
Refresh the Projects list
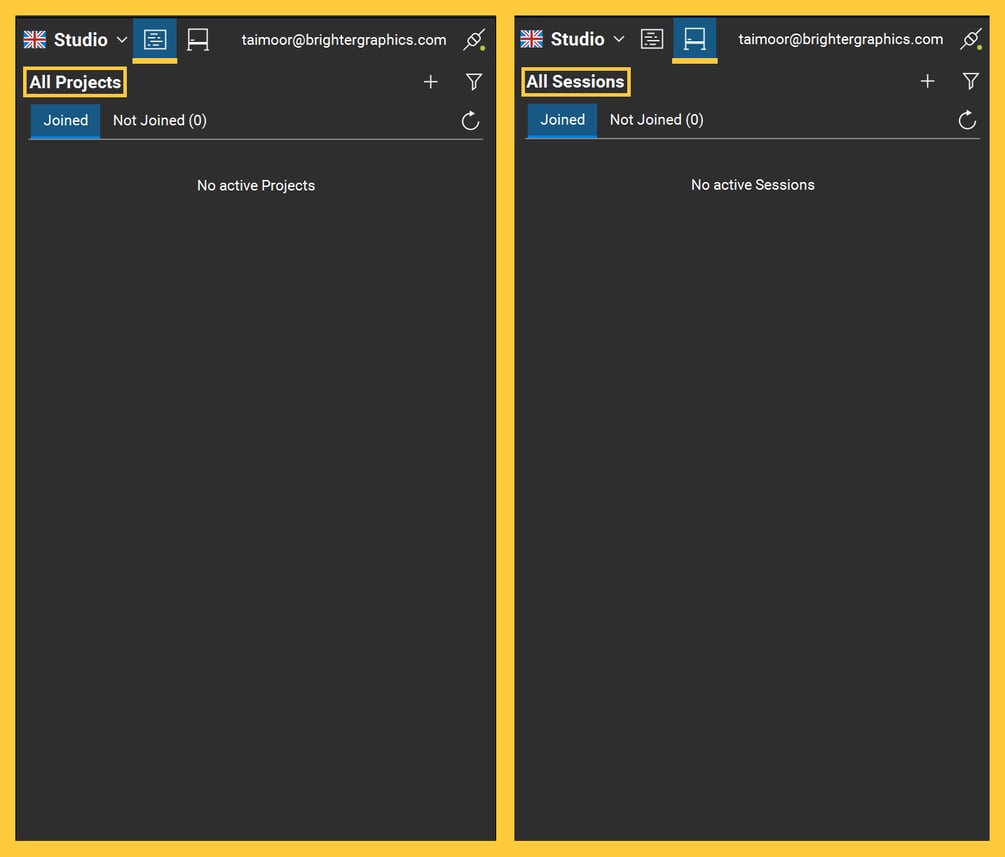tap(470, 120)
